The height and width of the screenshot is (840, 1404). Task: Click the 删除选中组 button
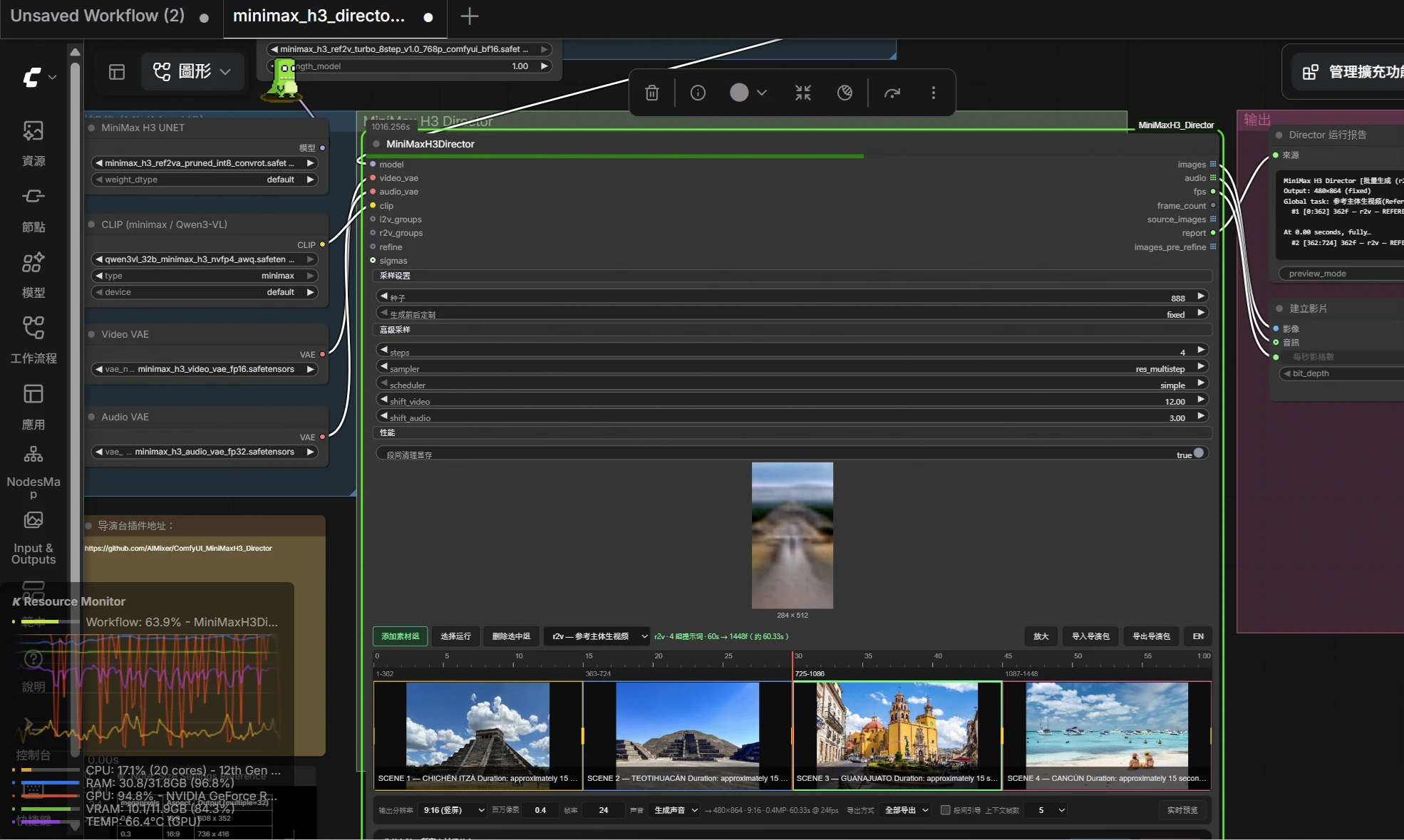point(511,636)
